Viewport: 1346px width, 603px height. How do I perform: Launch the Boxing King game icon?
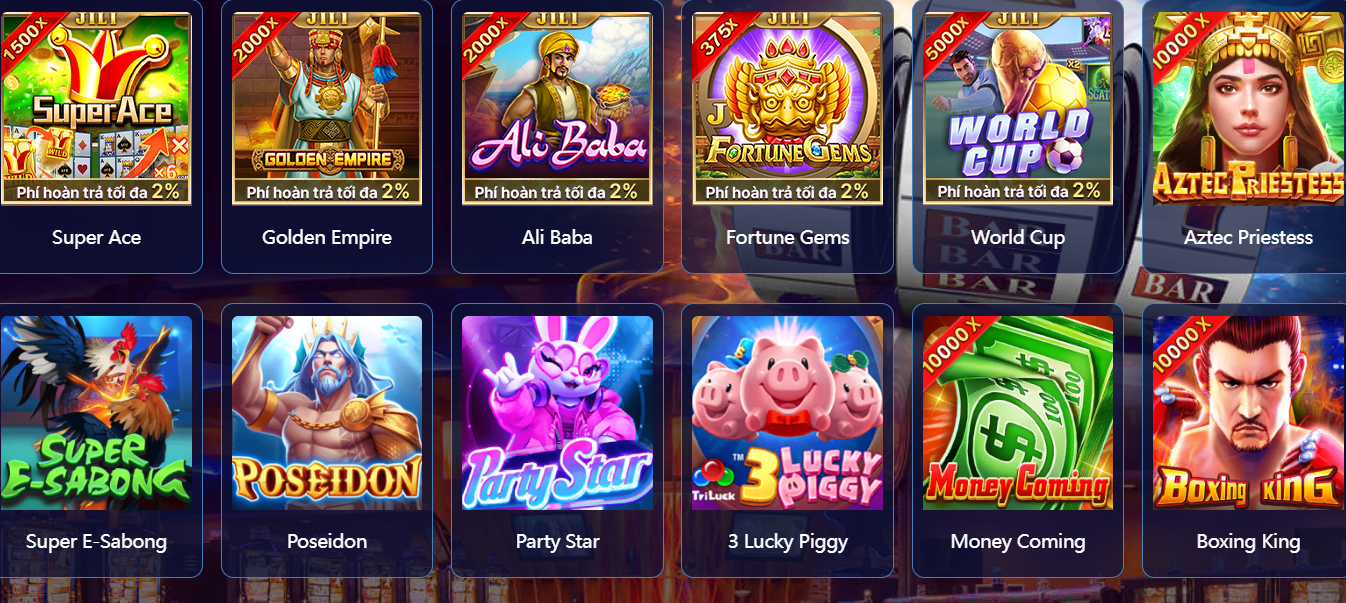pyautogui.click(x=1248, y=413)
